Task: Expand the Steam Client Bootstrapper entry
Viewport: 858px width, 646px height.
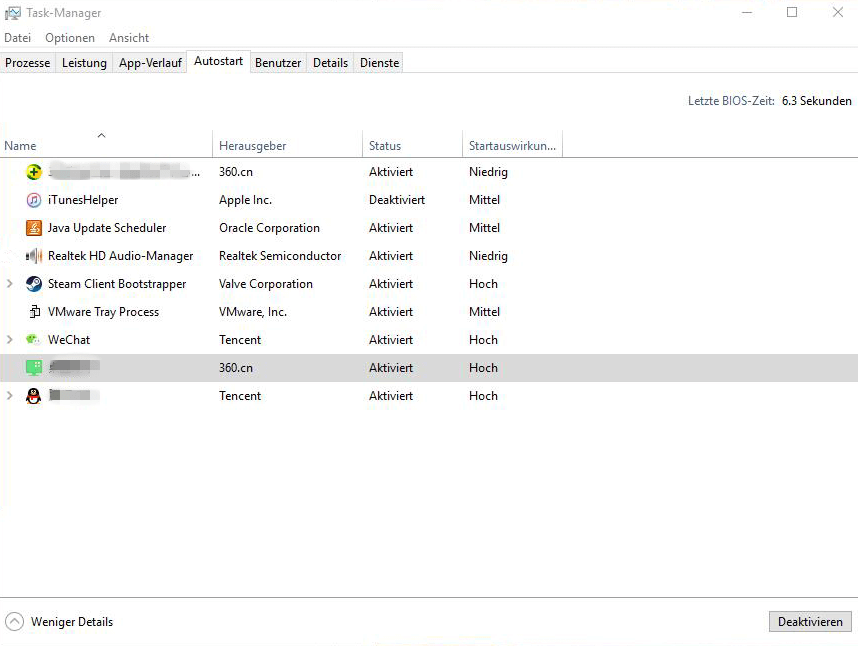Action: pyautogui.click(x=10, y=284)
